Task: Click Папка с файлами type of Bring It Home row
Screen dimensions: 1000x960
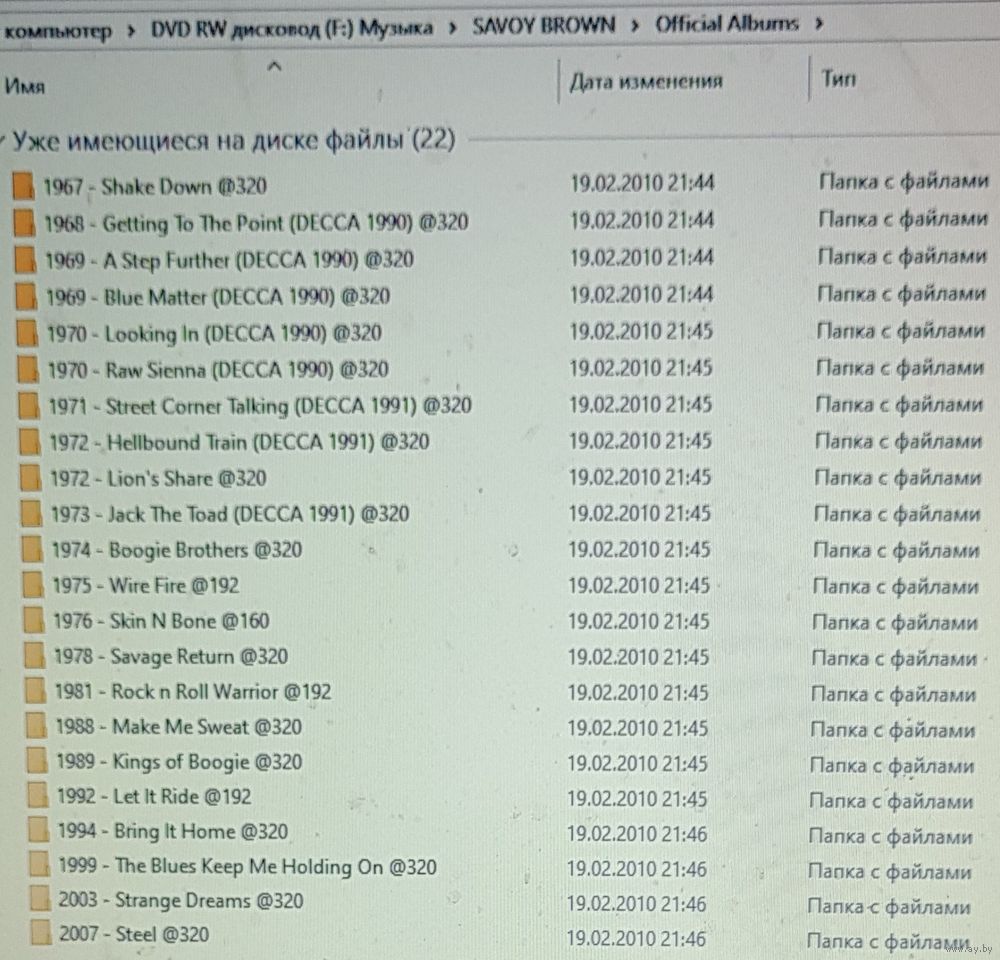Action: 891,835
